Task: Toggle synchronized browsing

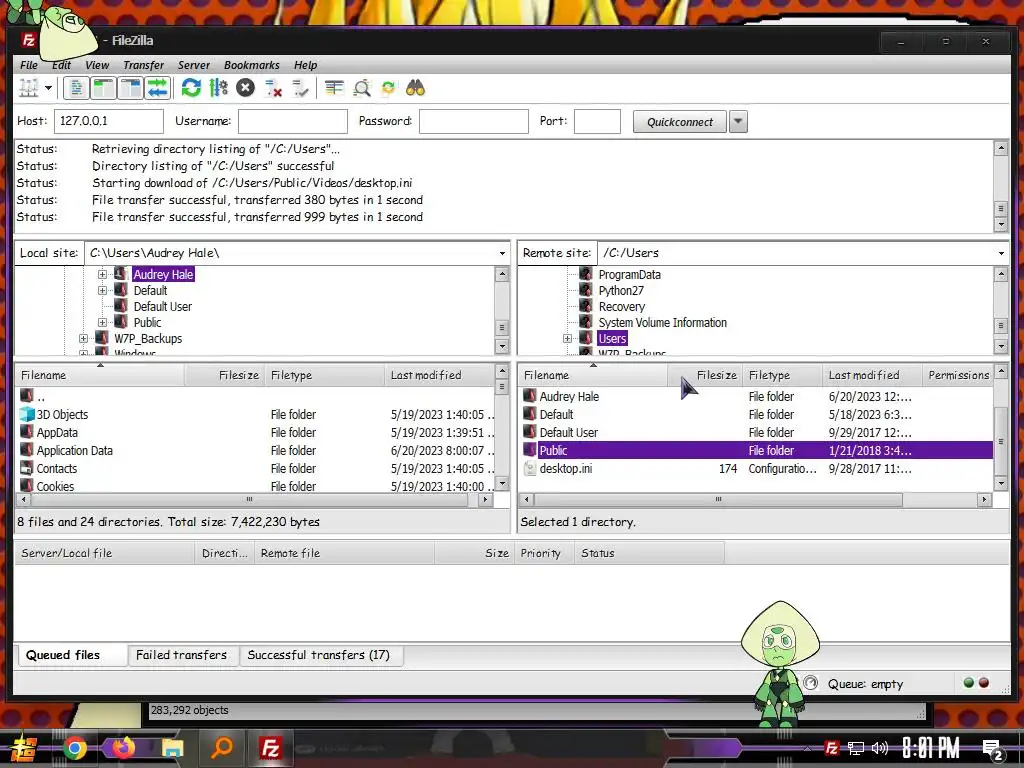Action: click(x=389, y=88)
